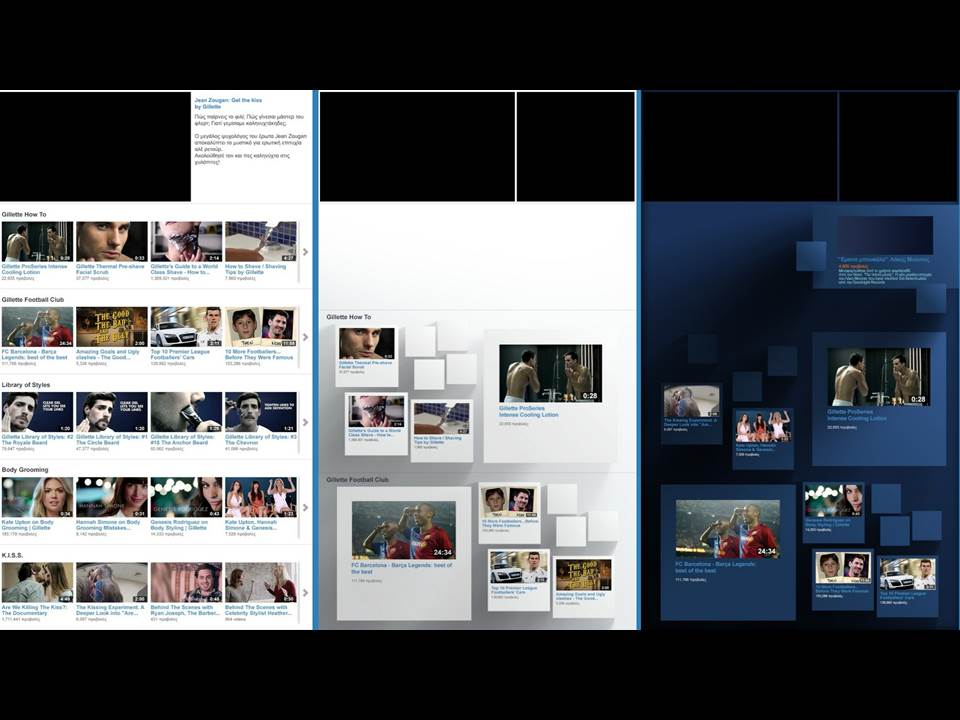Open The Kissing Experiment title in left list
This screenshot has width=960, height=720.
[110, 610]
